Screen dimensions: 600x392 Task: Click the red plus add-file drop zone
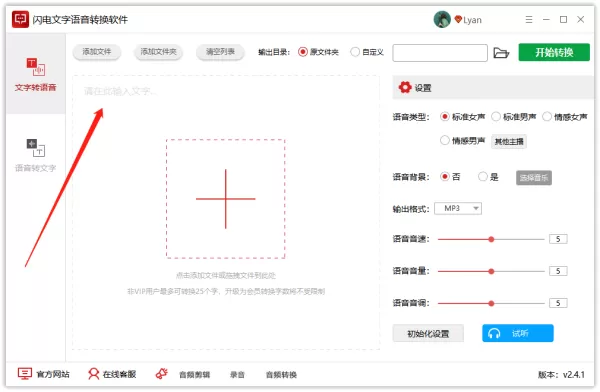[225, 199]
